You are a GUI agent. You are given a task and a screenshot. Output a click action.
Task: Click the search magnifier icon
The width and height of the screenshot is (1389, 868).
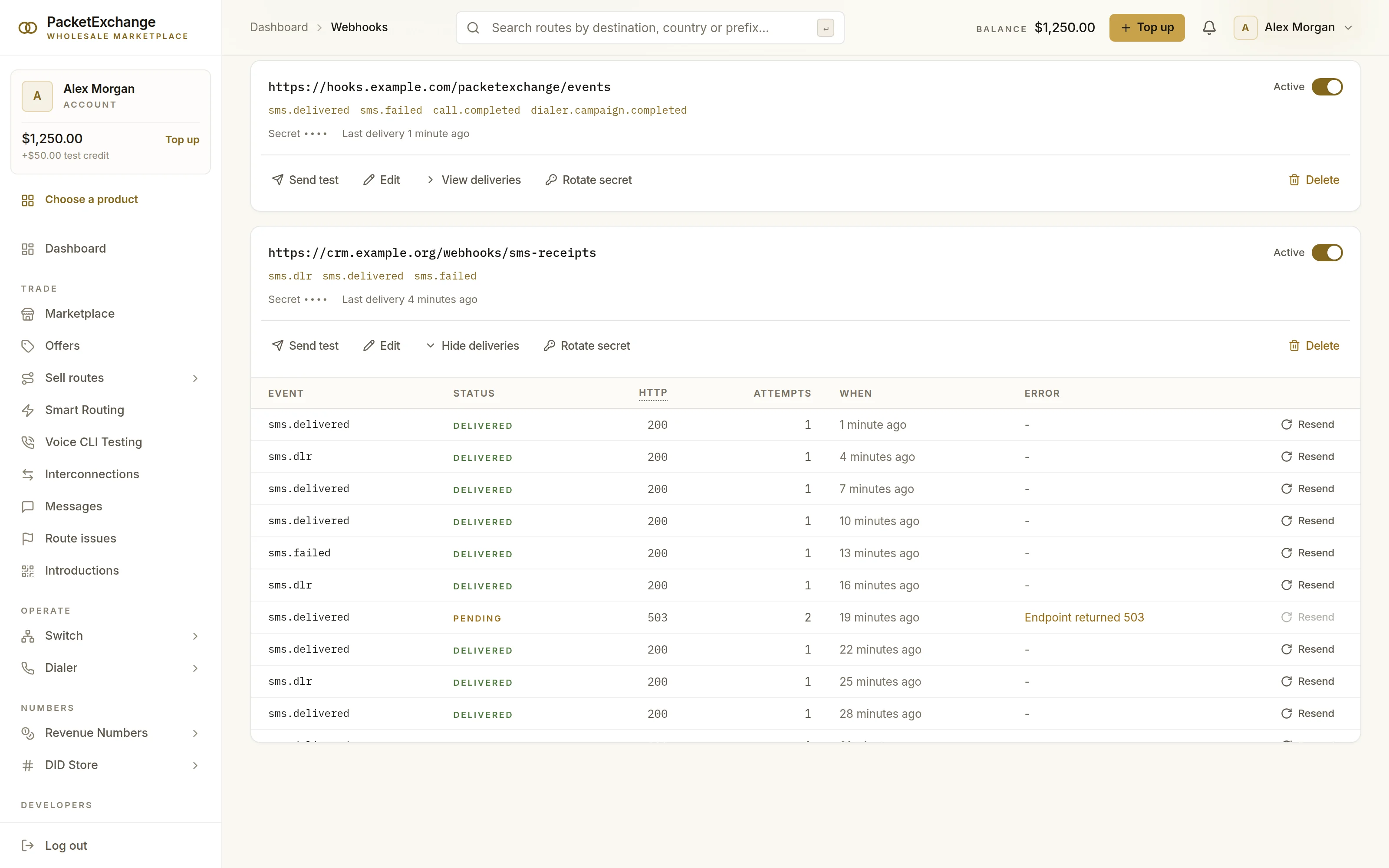click(x=473, y=27)
